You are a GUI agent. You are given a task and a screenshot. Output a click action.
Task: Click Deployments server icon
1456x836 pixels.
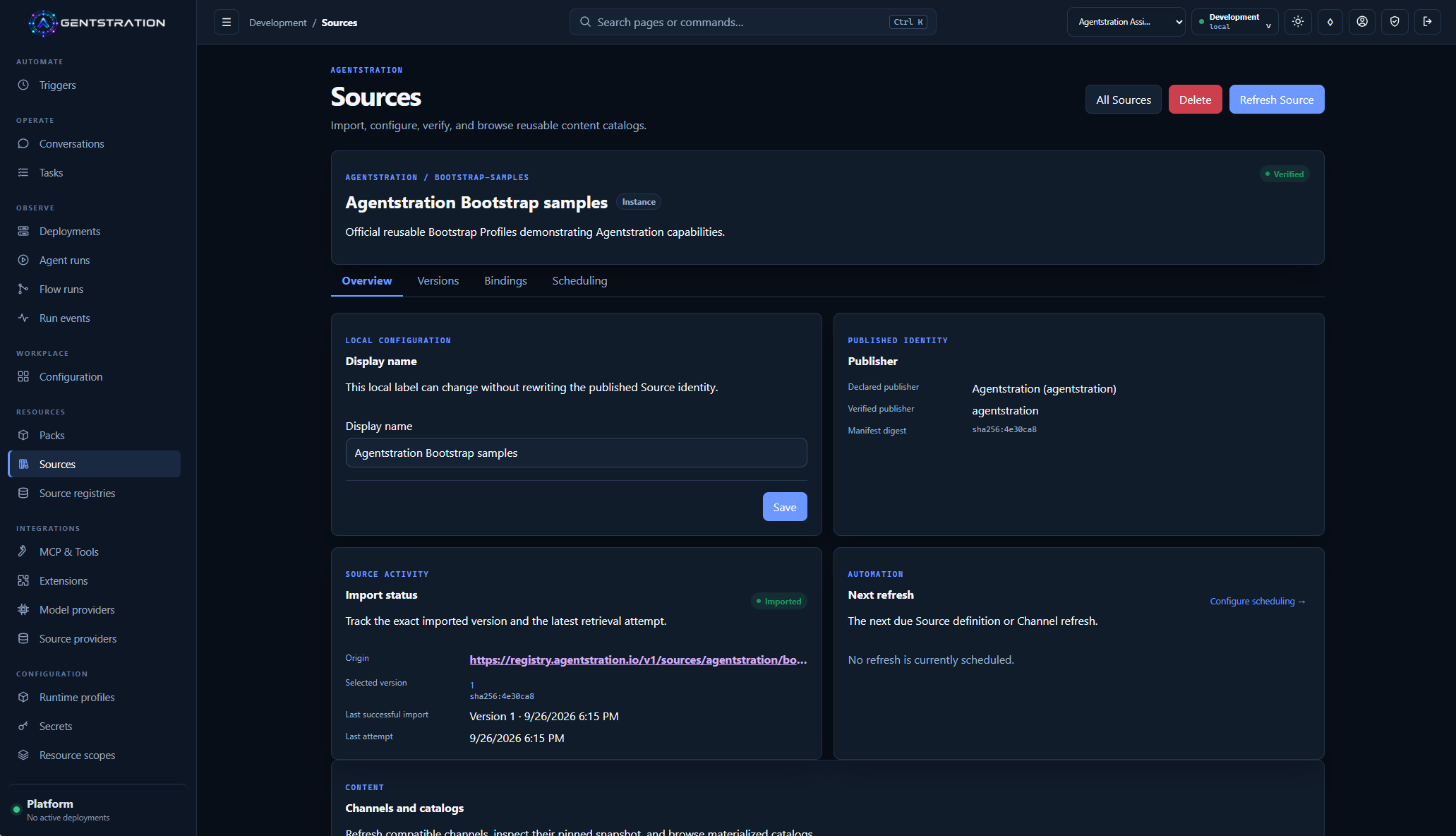23,231
